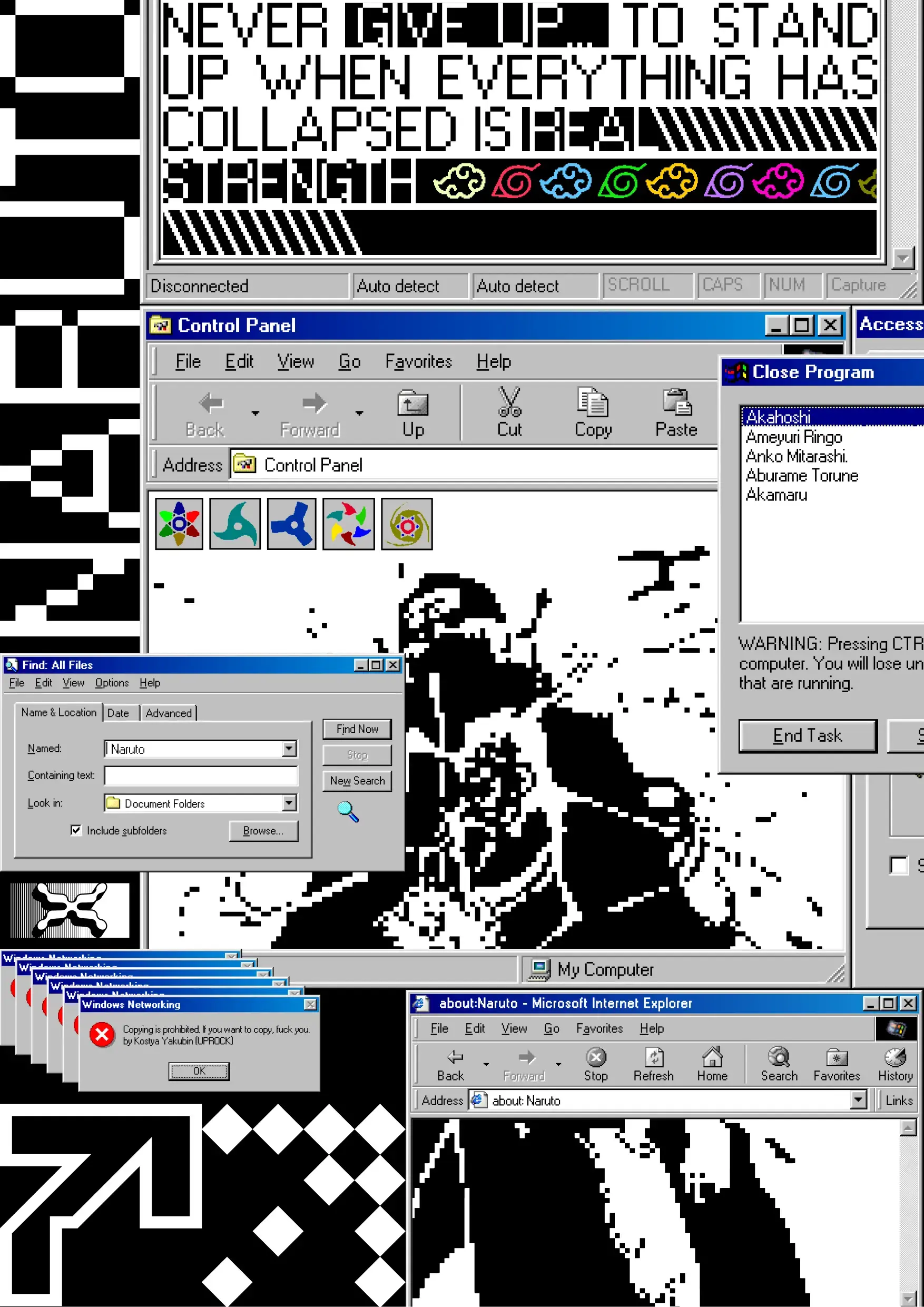Open Edit menu in Control Panel
This screenshot has width=924, height=1307.
tap(239, 361)
